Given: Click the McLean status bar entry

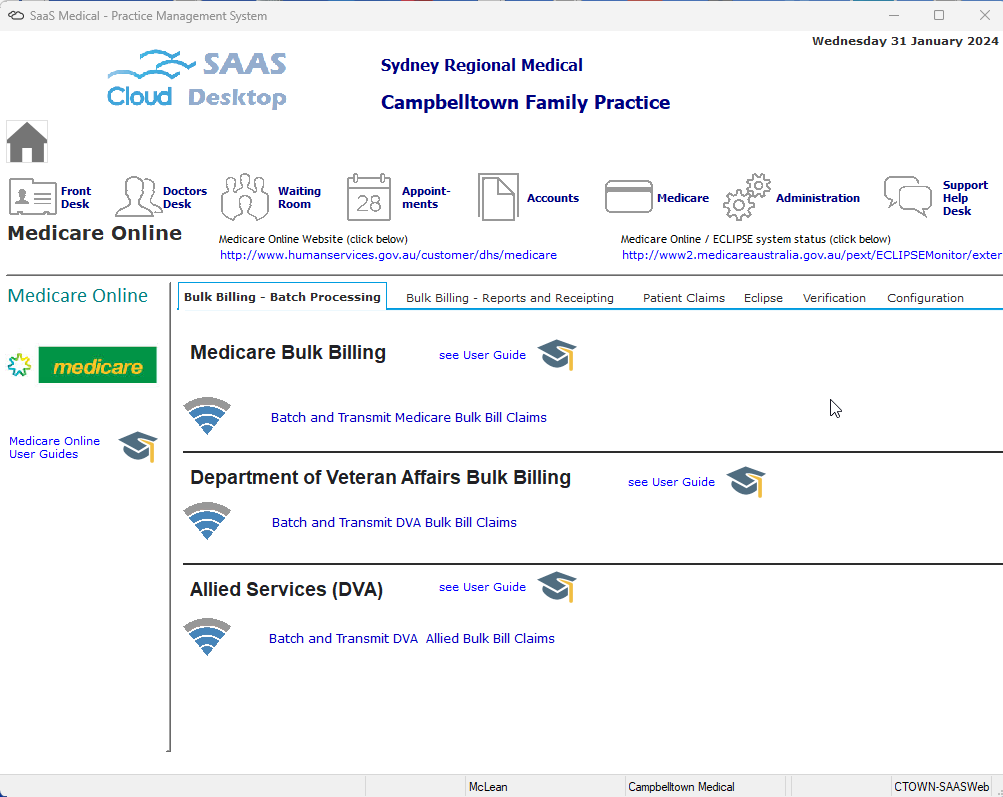Looking at the screenshot, I should (x=488, y=787).
